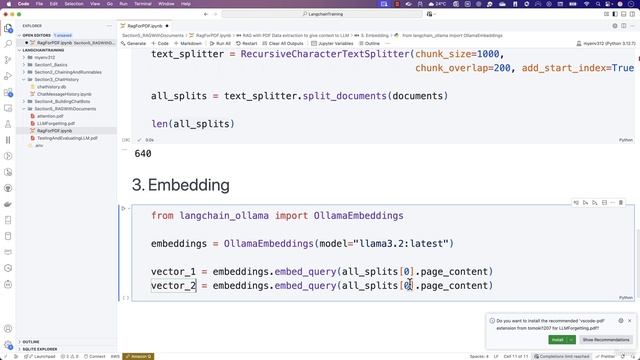Image resolution: width=640 pixels, height=360 pixels.
Task: Collapse the LANGCHAINTRAINING folder section
Action: click(19, 50)
